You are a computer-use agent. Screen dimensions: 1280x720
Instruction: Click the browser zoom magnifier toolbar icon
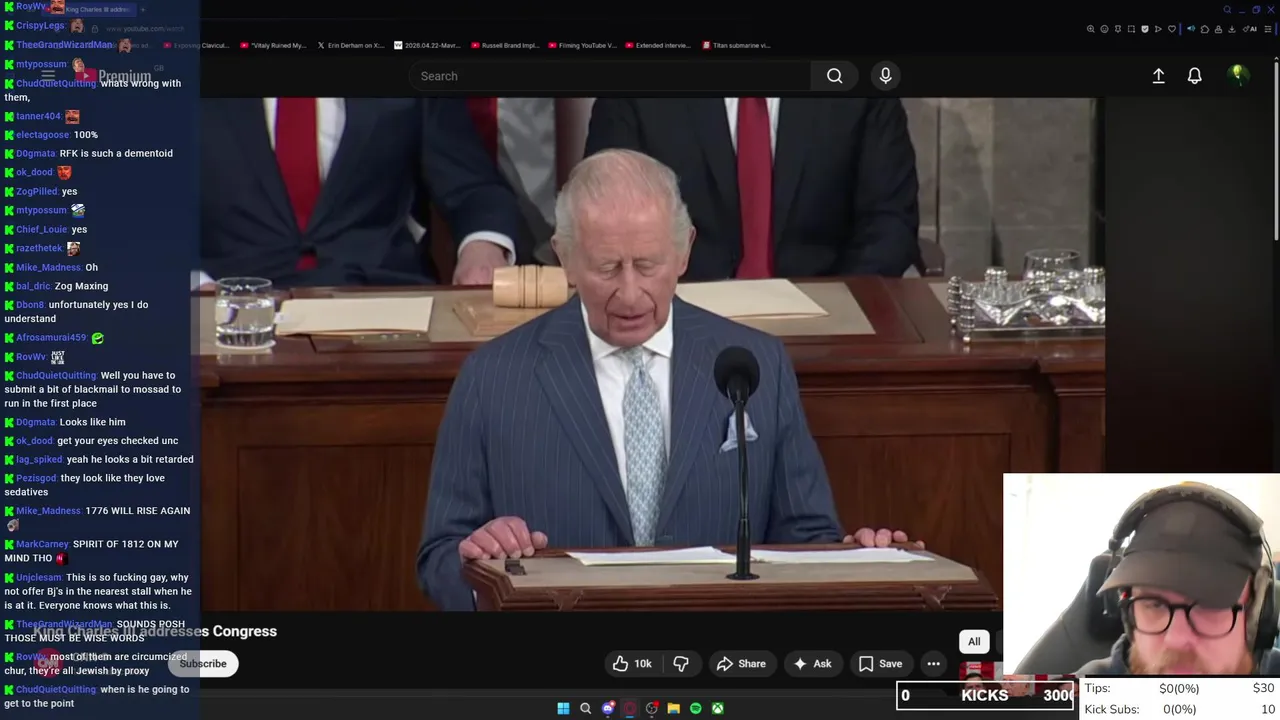click(1090, 29)
